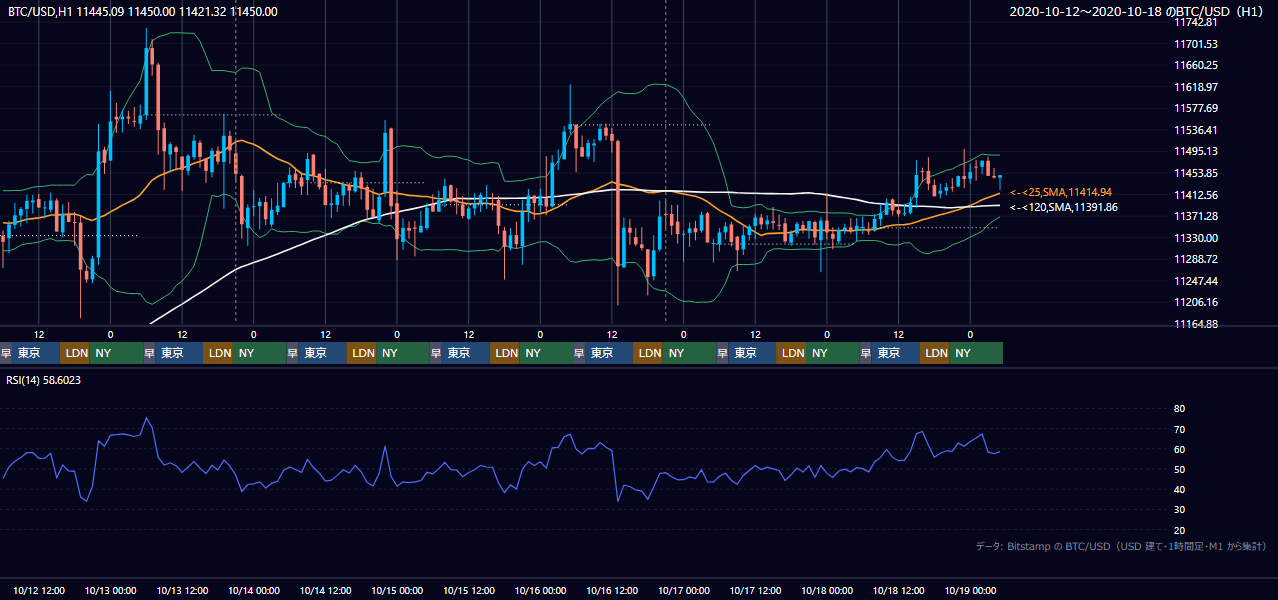This screenshot has height=600, width=1278.
Task: Click price axis value 11495.13
Action: pyautogui.click(x=1195, y=151)
